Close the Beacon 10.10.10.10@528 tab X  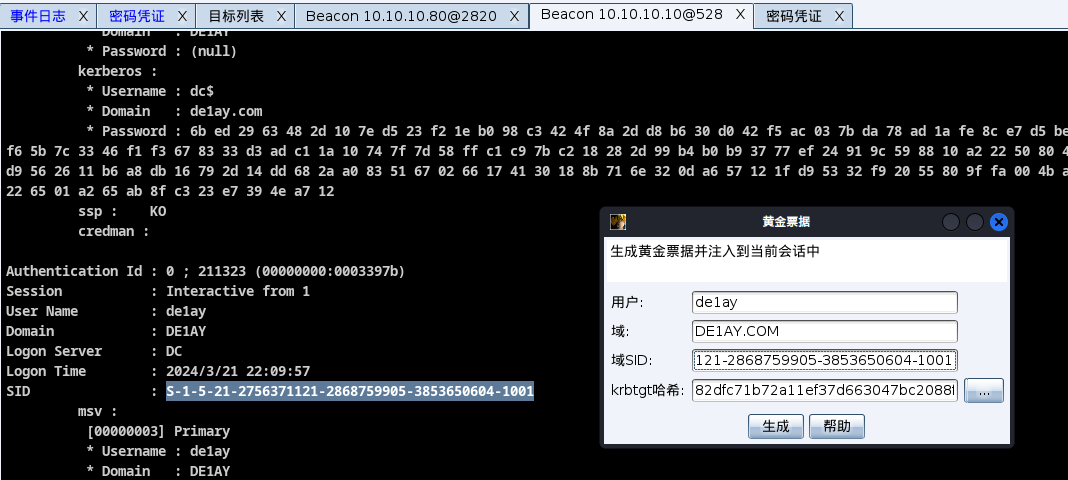pyautogui.click(x=740, y=14)
